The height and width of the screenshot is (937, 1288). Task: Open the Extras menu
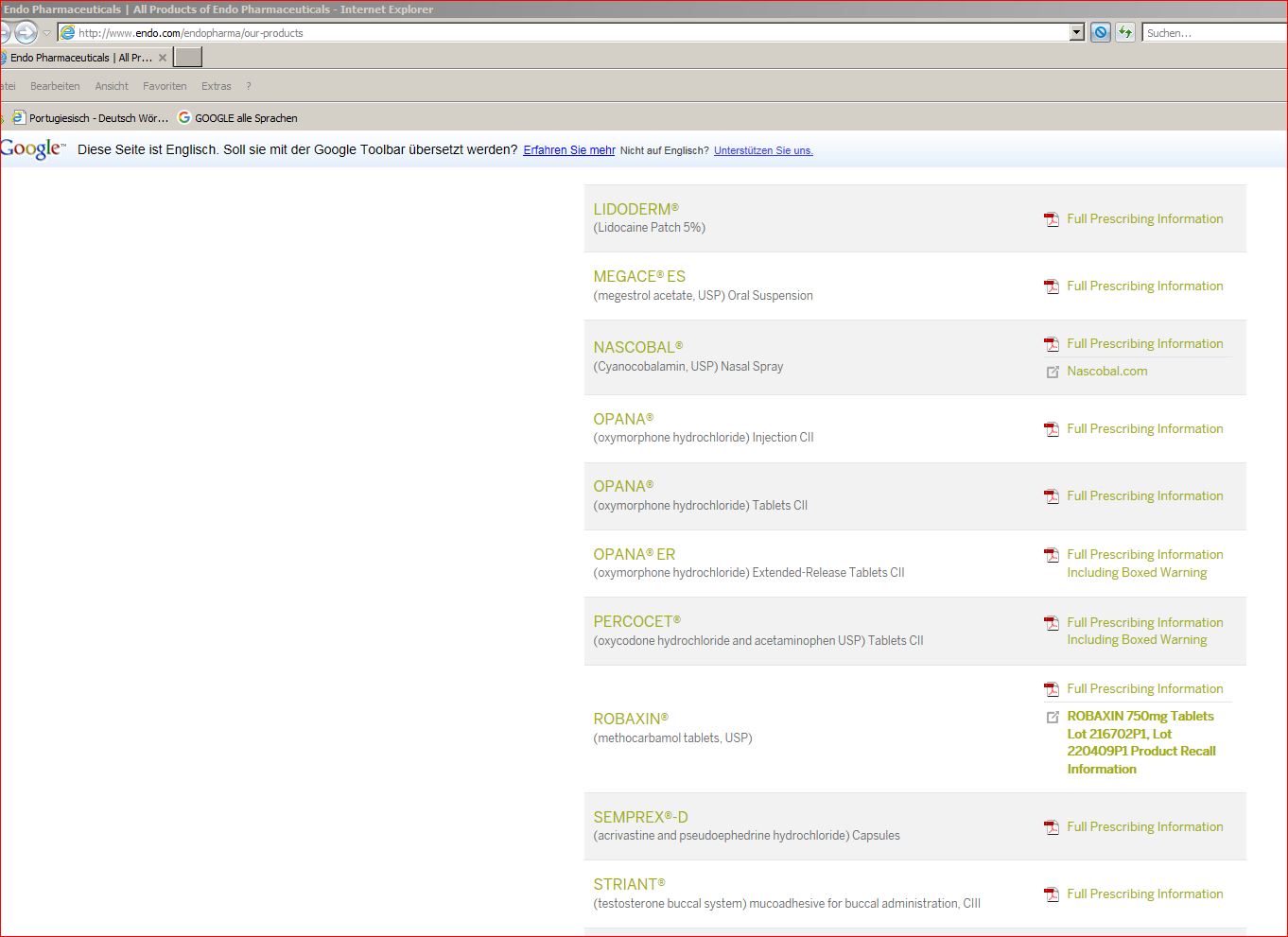pyautogui.click(x=217, y=86)
